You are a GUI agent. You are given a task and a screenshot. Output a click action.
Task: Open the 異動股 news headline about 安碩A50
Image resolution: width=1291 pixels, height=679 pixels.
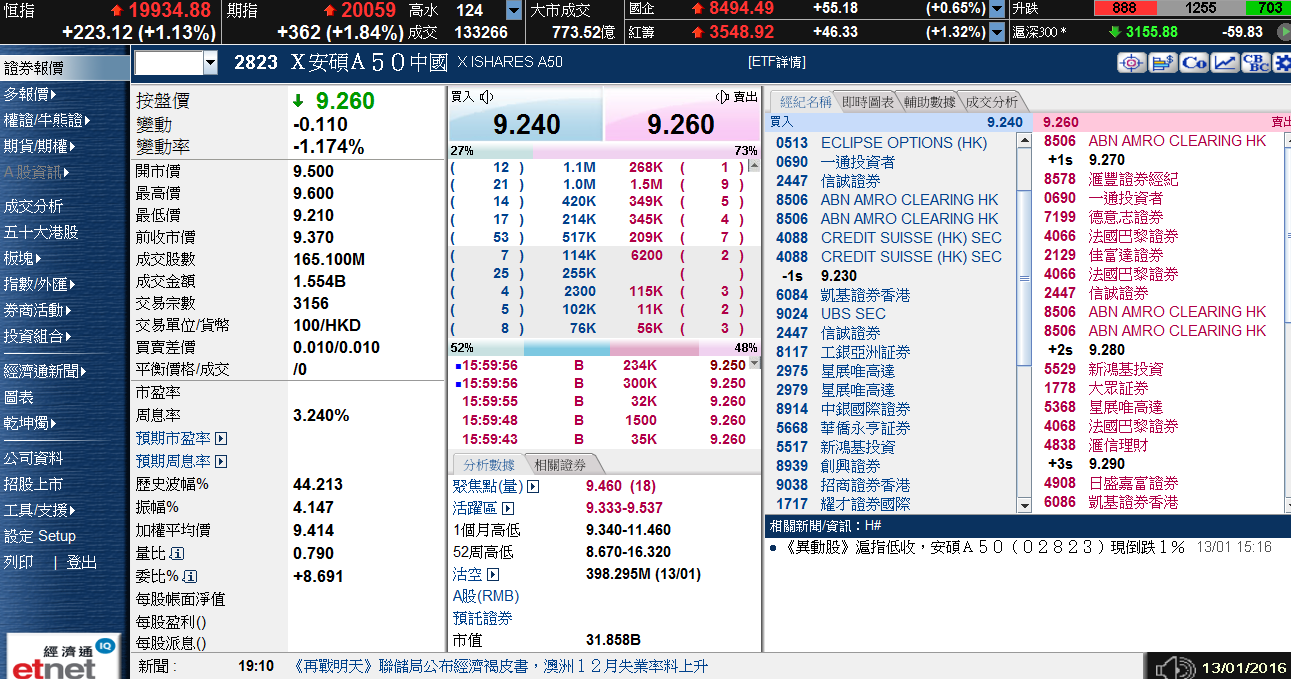click(x=985, y=547)
